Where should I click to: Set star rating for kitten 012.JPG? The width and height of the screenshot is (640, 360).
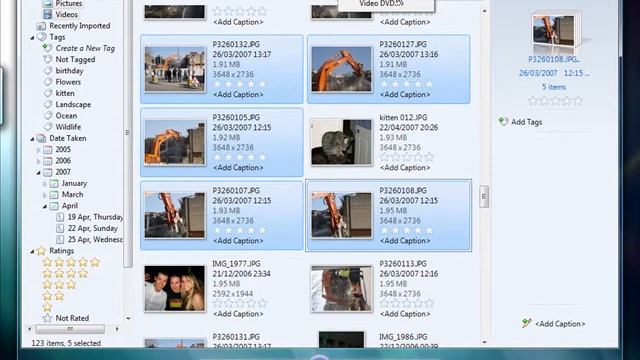[407, 157]
